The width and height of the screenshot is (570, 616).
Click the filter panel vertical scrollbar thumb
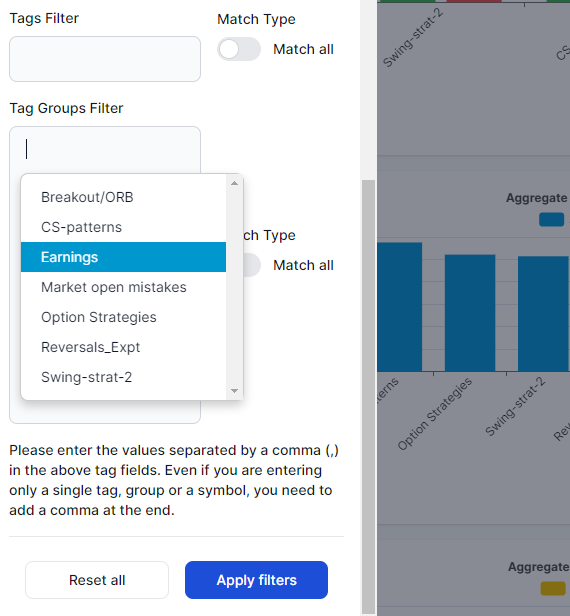368,397
